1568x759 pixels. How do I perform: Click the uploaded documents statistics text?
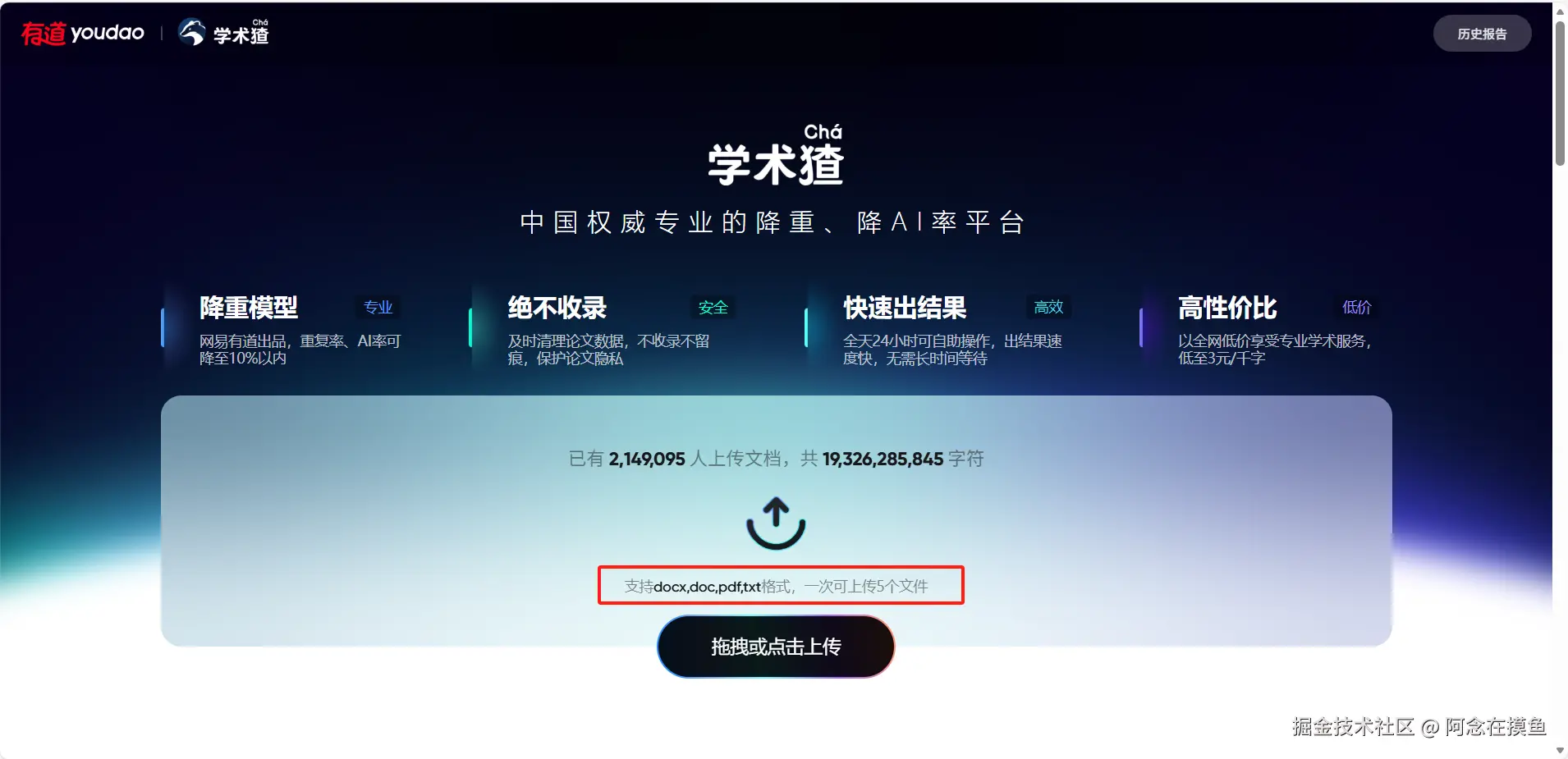(x=776, y=459)
